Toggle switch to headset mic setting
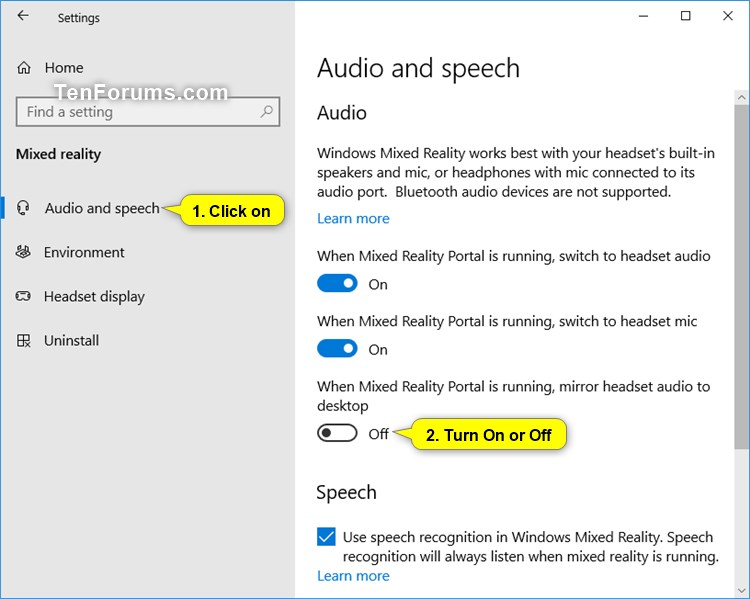This screenshot has height=599, width=750. point(337,348)
